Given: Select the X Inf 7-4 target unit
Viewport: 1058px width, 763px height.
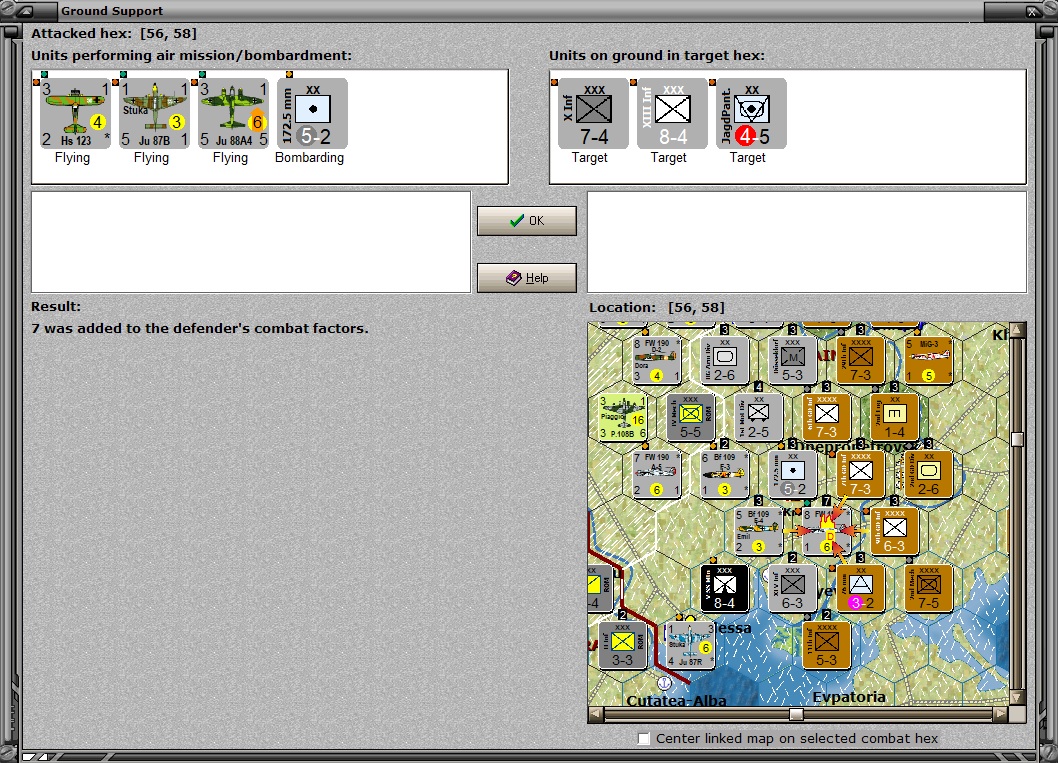Looking at the screenshot, I should 591,113.
